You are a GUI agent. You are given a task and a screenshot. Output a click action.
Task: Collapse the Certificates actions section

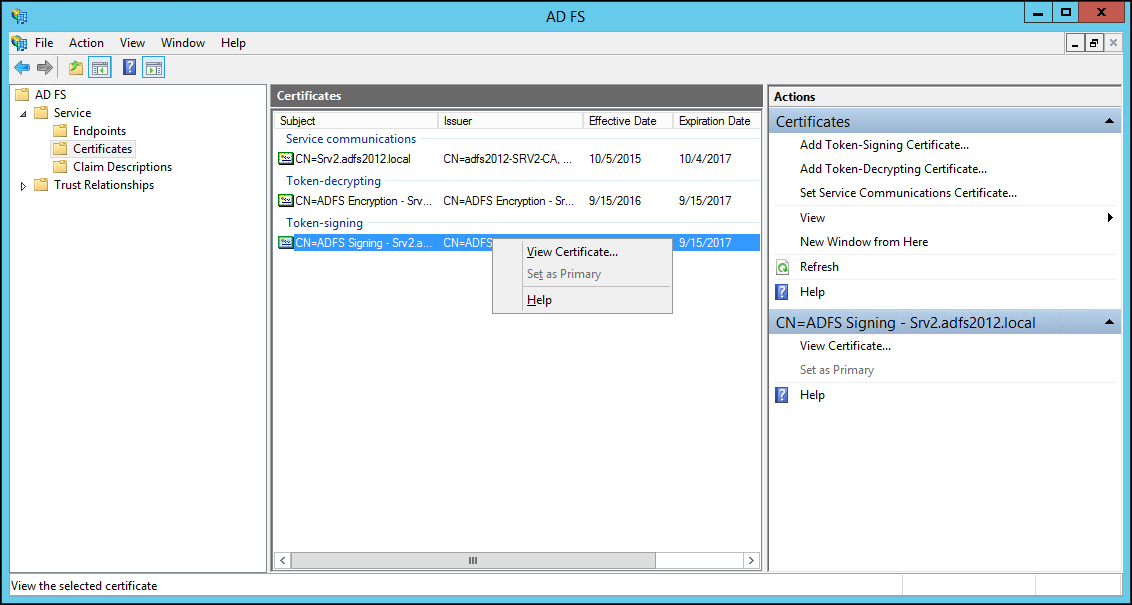pyautogui.click(x=1110, y=121)
